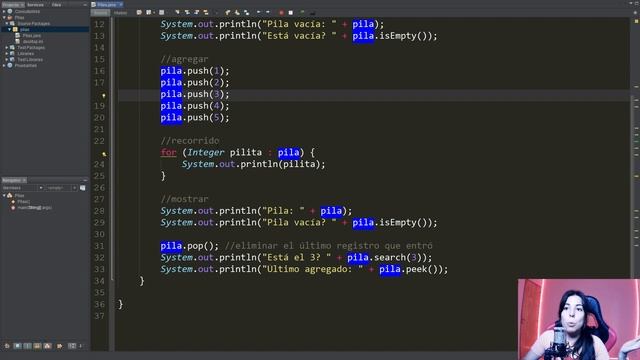Collapse the Pilas project node

(x=4, y=18)
